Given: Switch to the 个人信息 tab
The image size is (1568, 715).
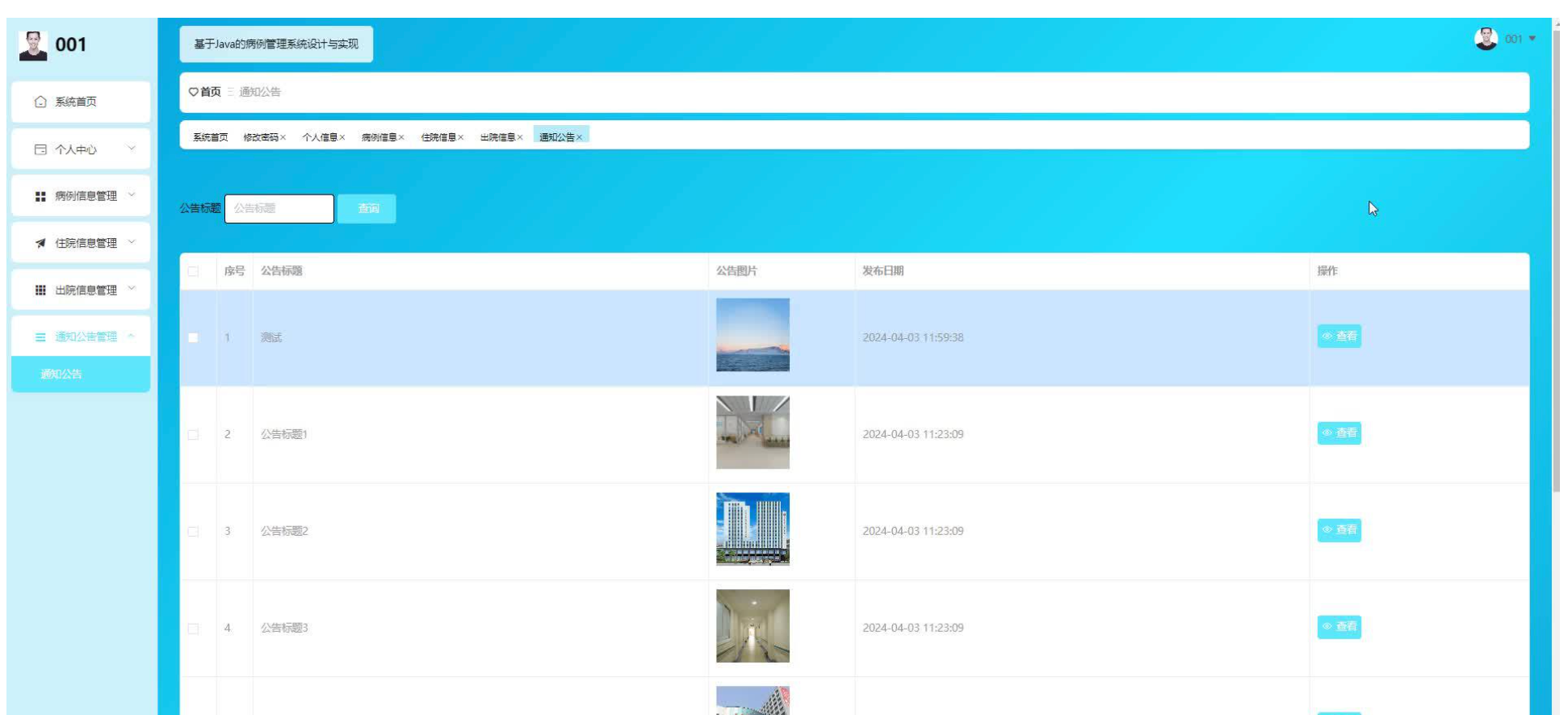Looking at the screenshot, I should [320, 137].
